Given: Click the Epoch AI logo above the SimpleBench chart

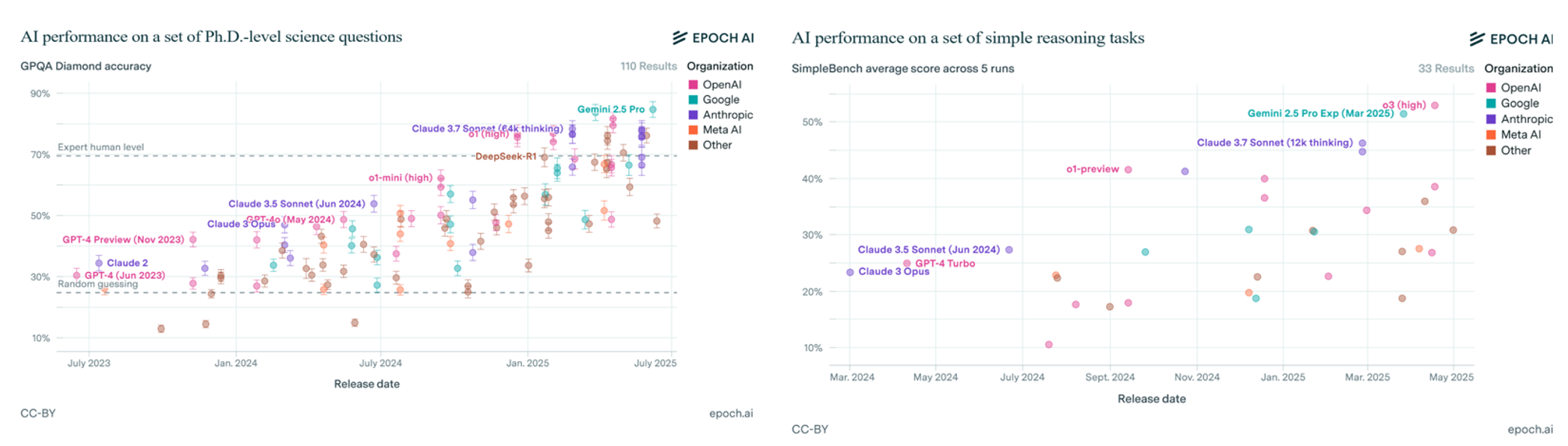Looking at the screenshot, I should [x=1511, y=39].
